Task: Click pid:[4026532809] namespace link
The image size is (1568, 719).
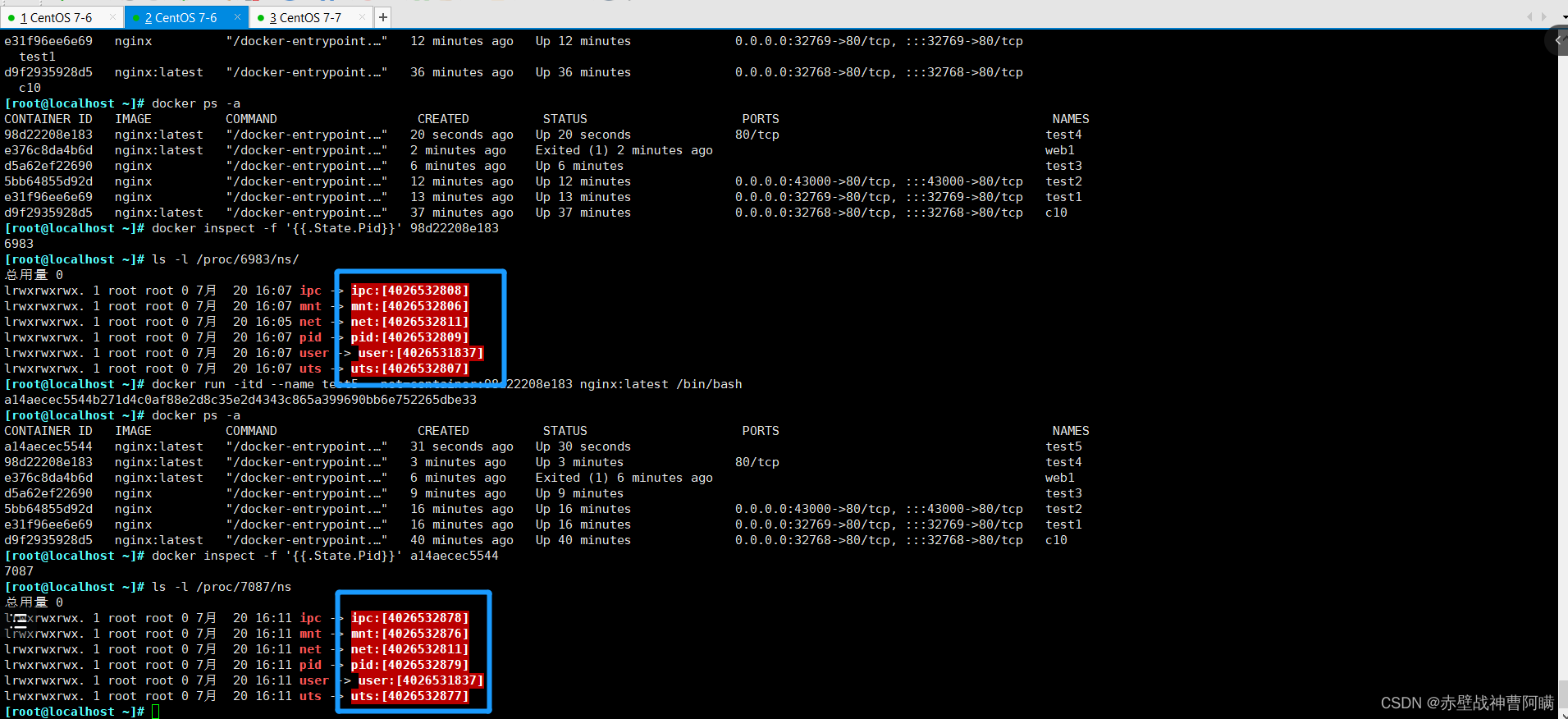Action: (410, 337)
